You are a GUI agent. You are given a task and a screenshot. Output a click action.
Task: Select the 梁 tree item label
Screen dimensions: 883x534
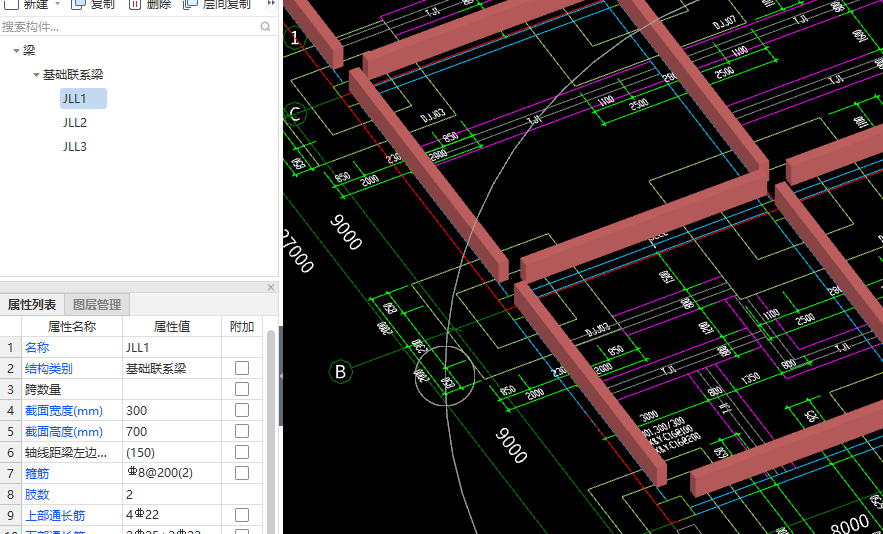[29, 51]
